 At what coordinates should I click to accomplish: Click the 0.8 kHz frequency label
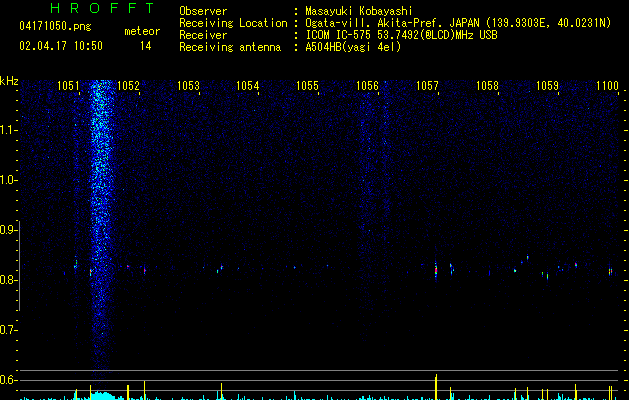8,280
